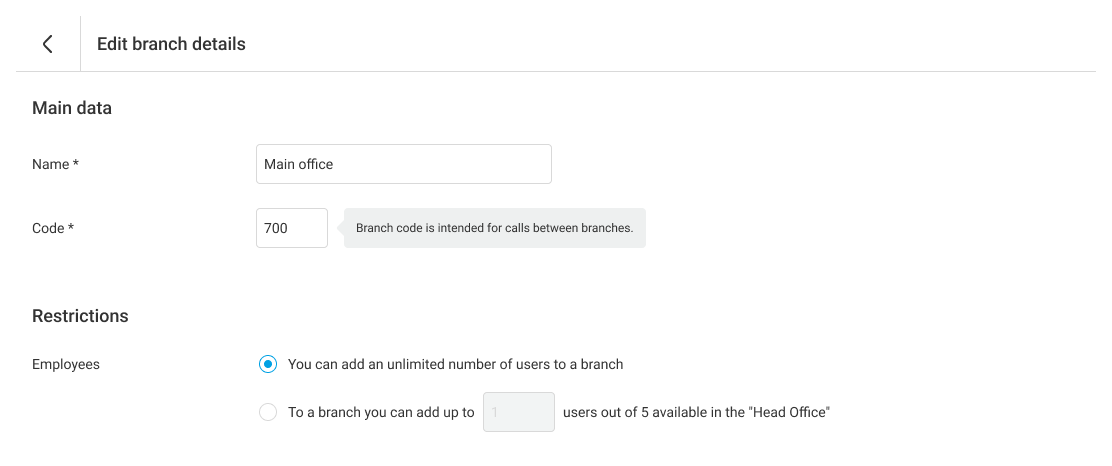Click the Code input field
Image resolution: width=1112 pixels, height=466 pixels.
pos(291,228)
